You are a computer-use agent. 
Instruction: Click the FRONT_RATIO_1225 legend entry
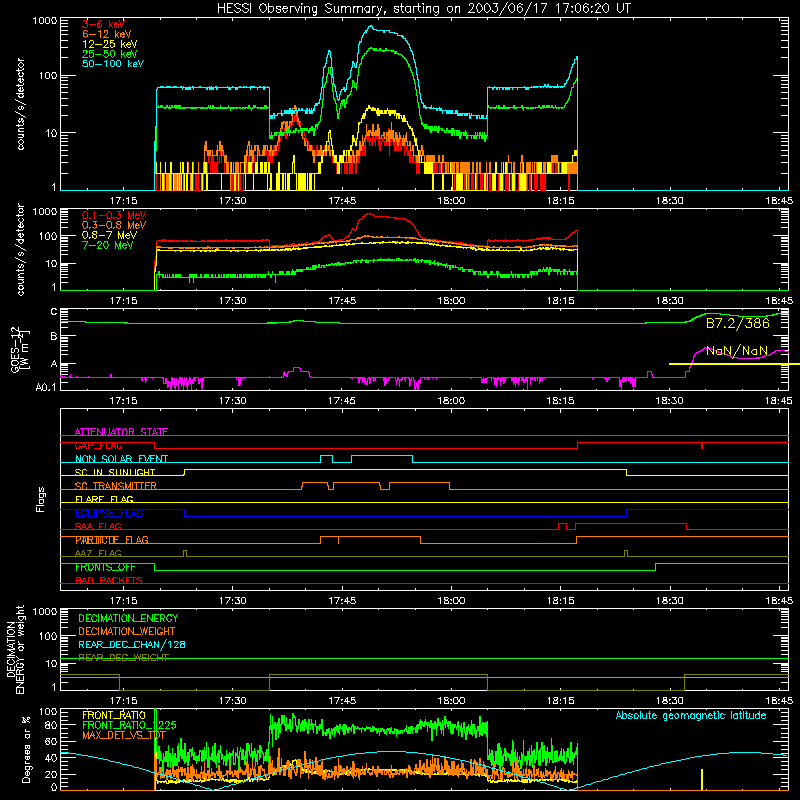pyautogui.click(x=129, y=725)
